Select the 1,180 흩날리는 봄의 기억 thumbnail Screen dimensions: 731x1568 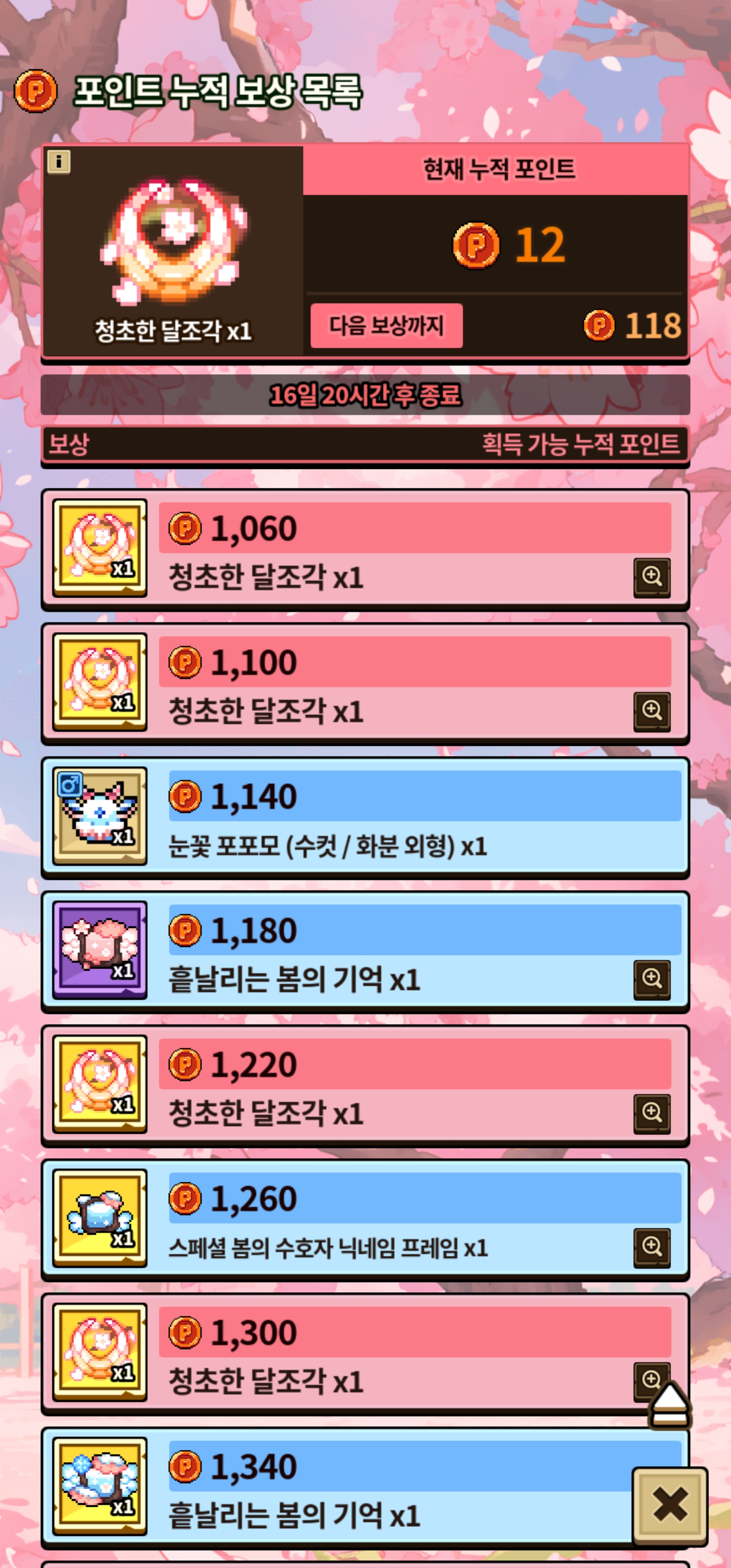[x=100, y=950]
